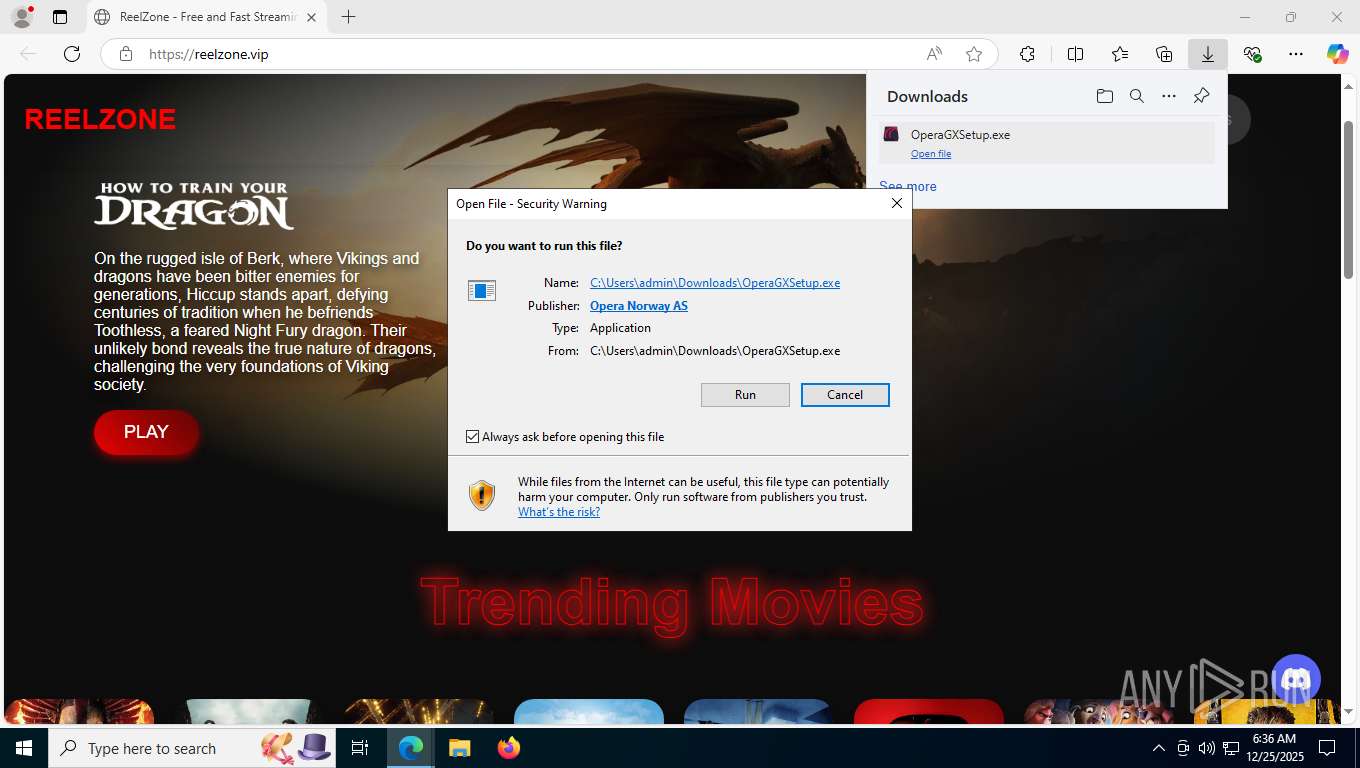Open the Windows Start menu
The image size is (1360, 768).
24,748
